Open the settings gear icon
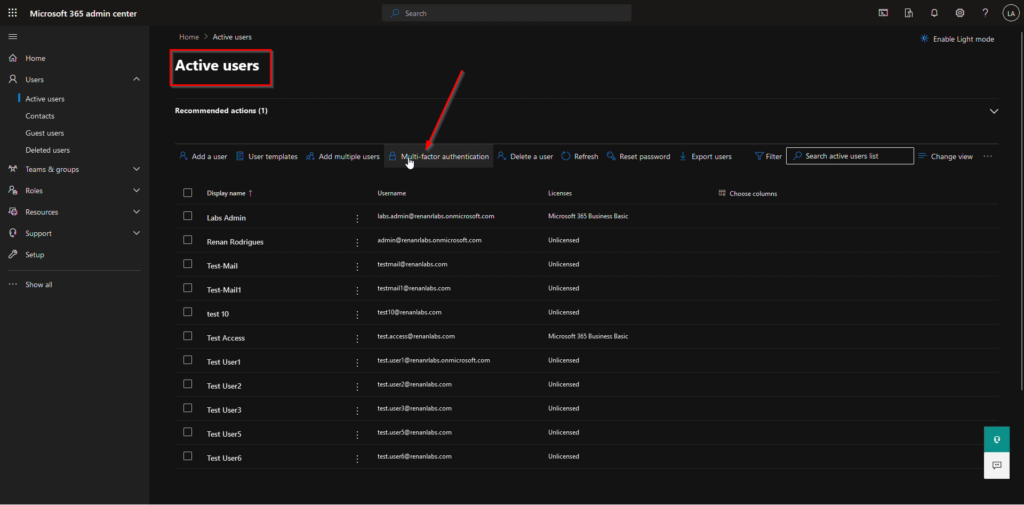This screenshot has width=1024, height=505. click(x=959, y=13)
